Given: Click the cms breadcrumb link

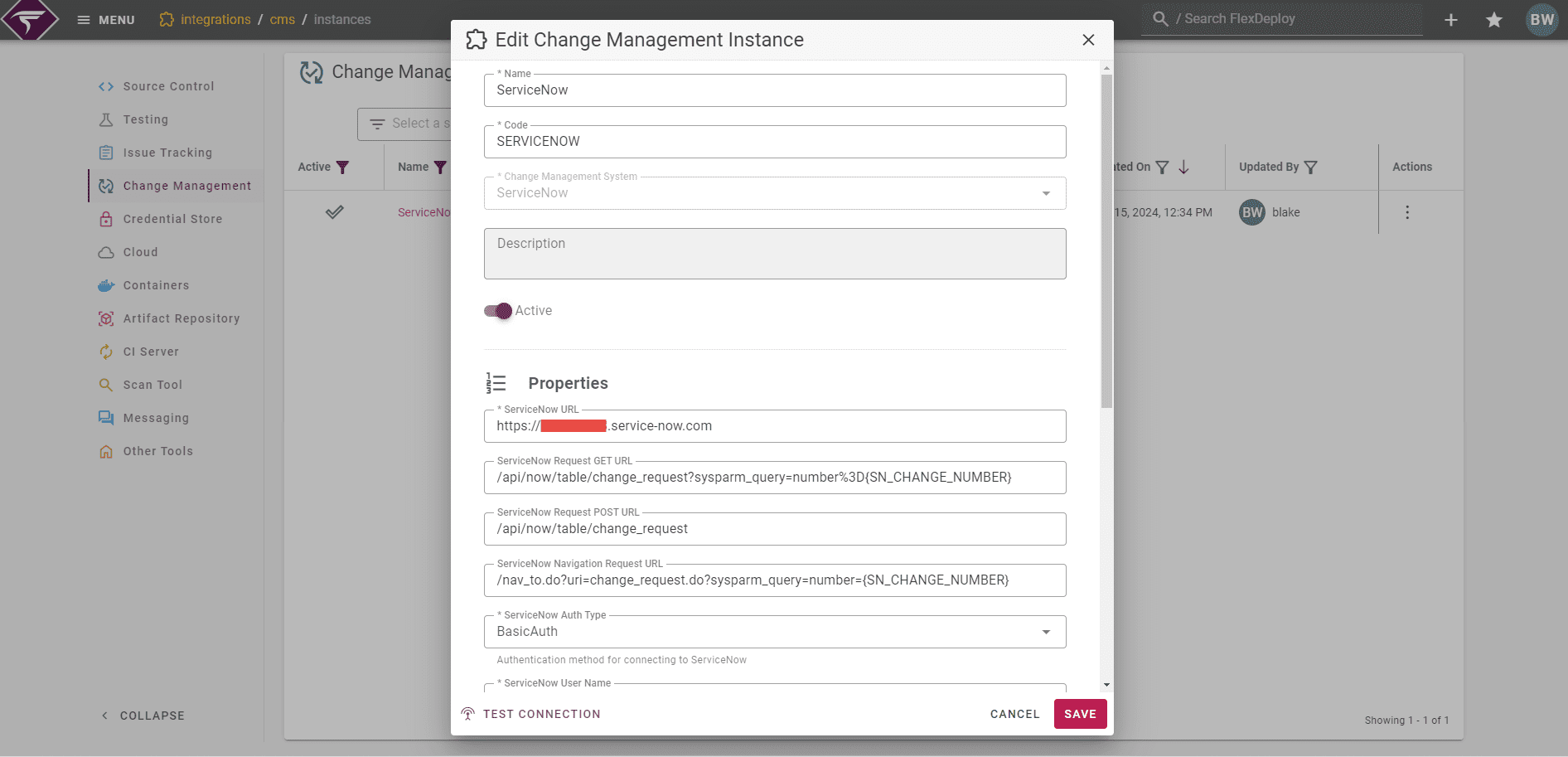Looking at the screenshot, I should pos(283,19).
